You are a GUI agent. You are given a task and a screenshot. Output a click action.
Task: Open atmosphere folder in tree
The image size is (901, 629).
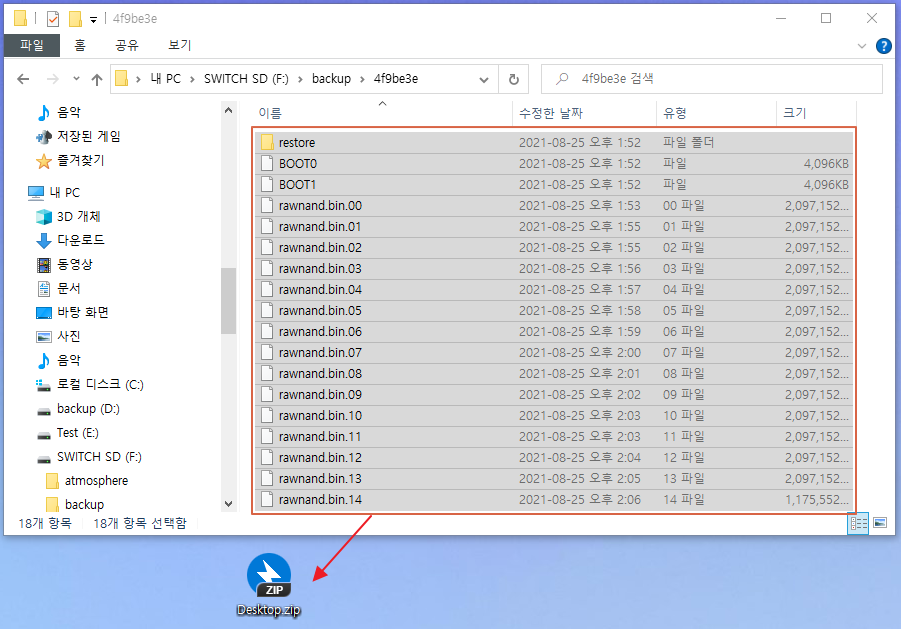pyautogui.click(x=87, y=481)
